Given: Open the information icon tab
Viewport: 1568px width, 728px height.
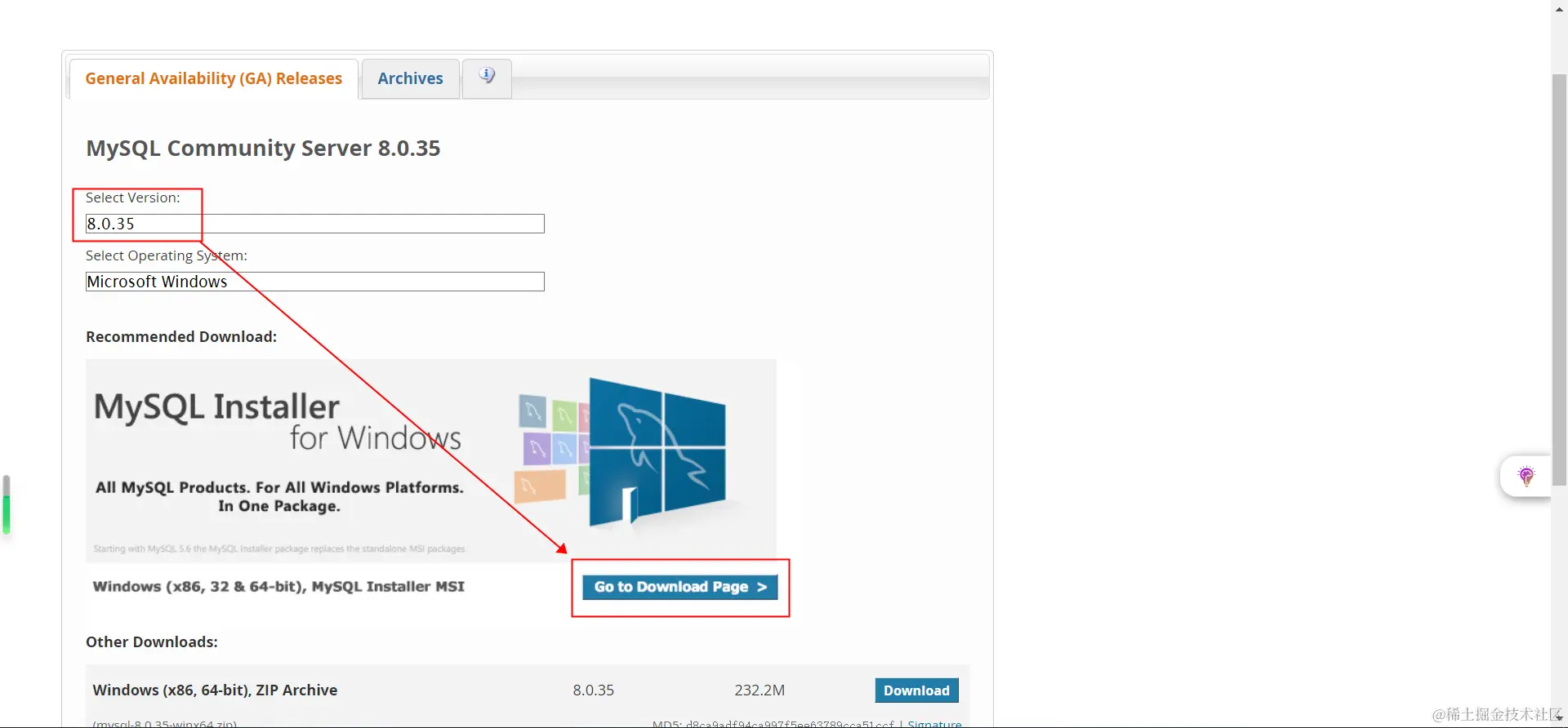Looking at the screenshot, I should click(487, 77).
